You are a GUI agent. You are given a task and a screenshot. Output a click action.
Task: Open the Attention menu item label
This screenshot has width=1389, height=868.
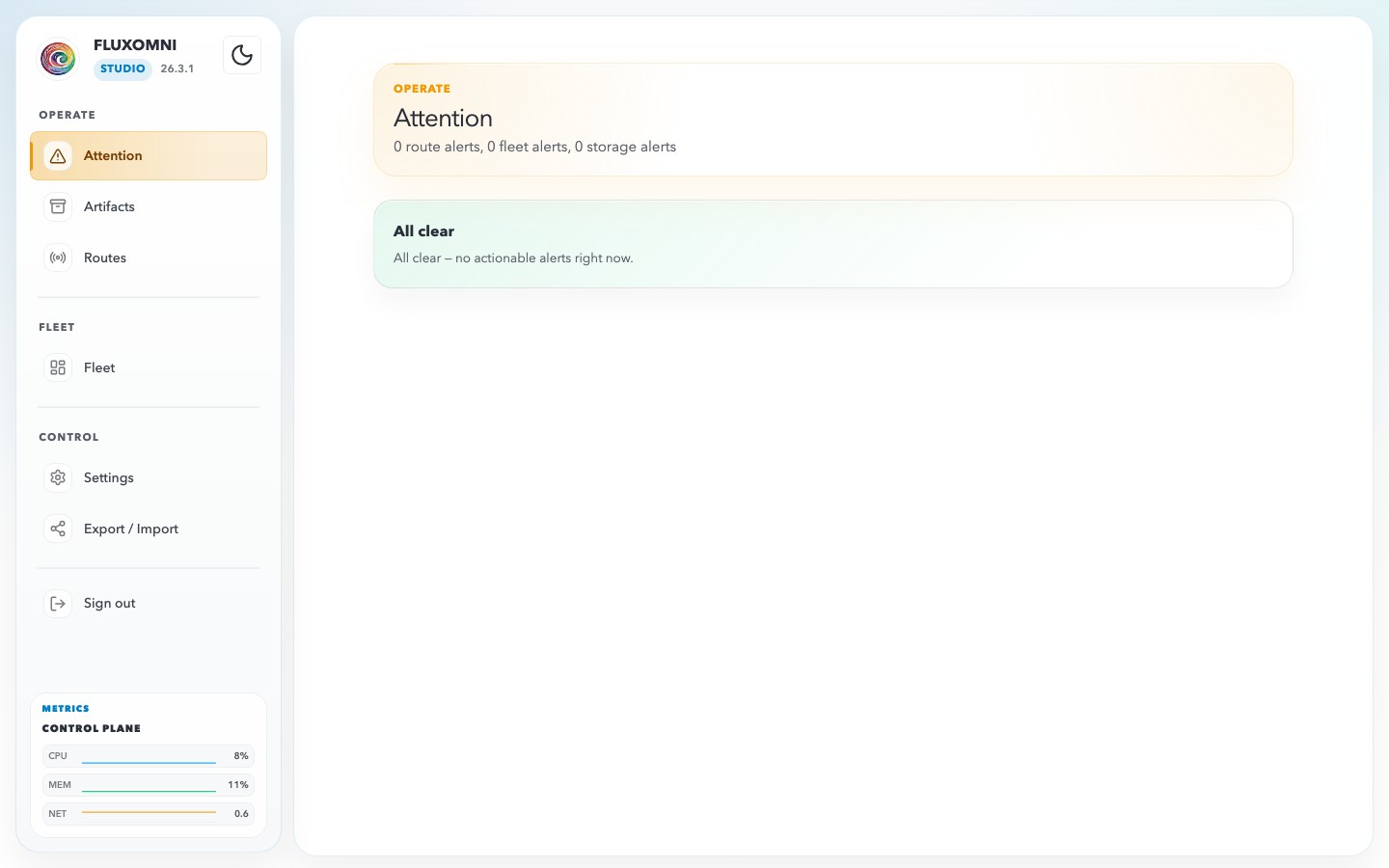pyautogui.click(x=113, y=155)
